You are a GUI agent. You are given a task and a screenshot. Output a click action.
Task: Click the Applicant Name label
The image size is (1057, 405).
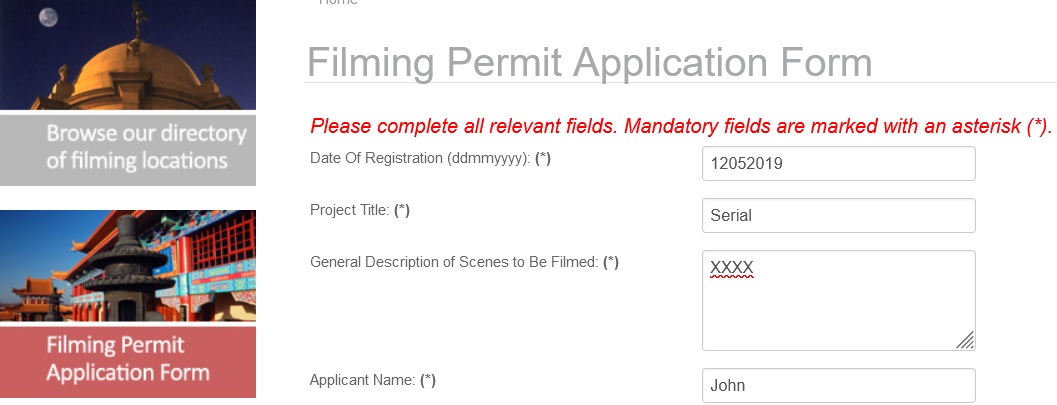coord(362,380)
